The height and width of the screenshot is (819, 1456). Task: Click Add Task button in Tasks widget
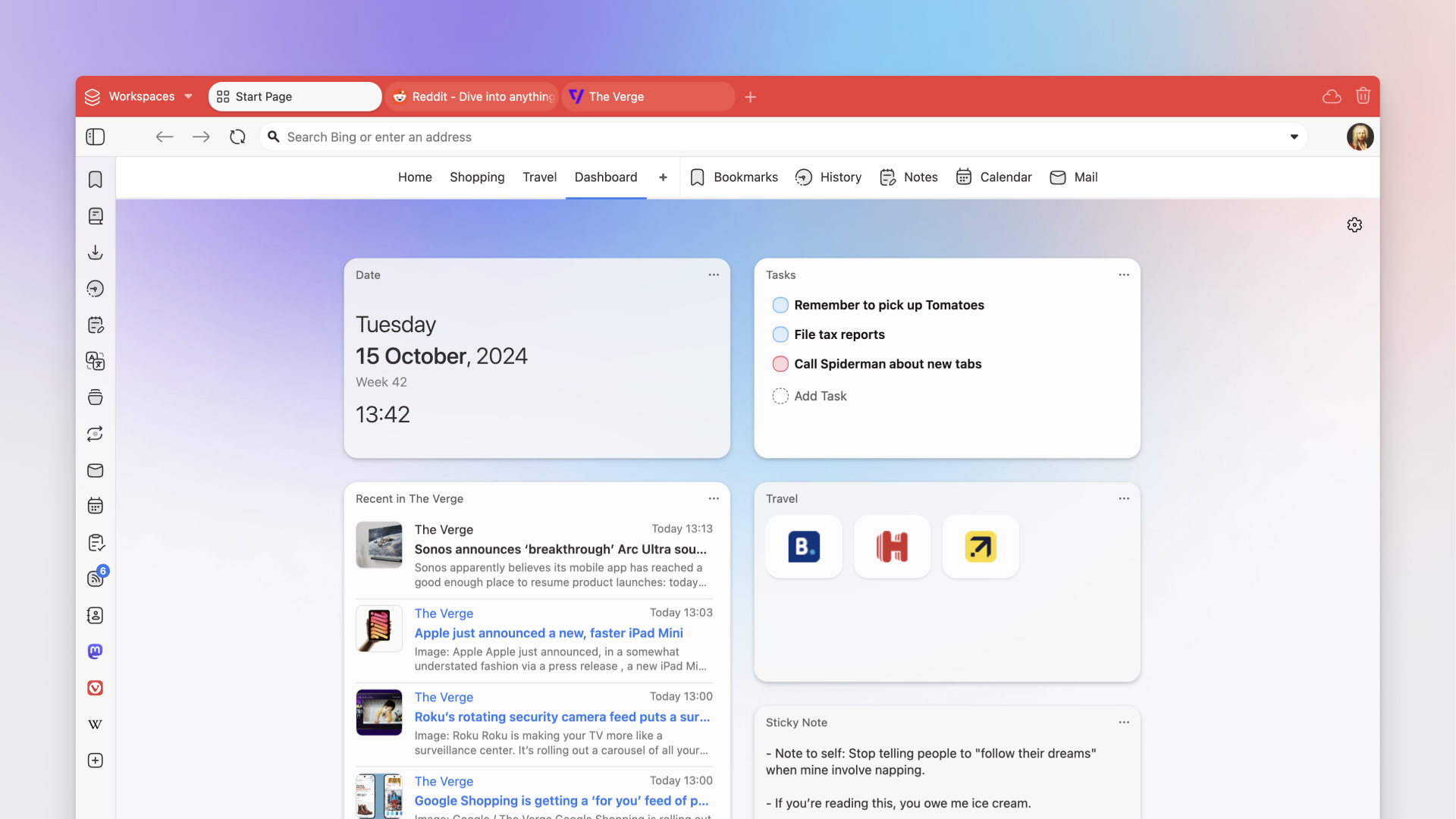(x=820, y=395)
